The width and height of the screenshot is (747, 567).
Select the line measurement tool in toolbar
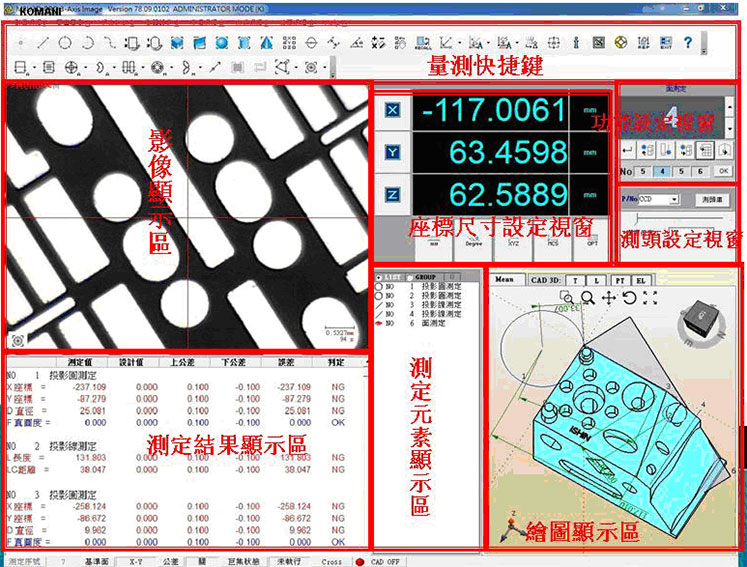coord(41,43)
